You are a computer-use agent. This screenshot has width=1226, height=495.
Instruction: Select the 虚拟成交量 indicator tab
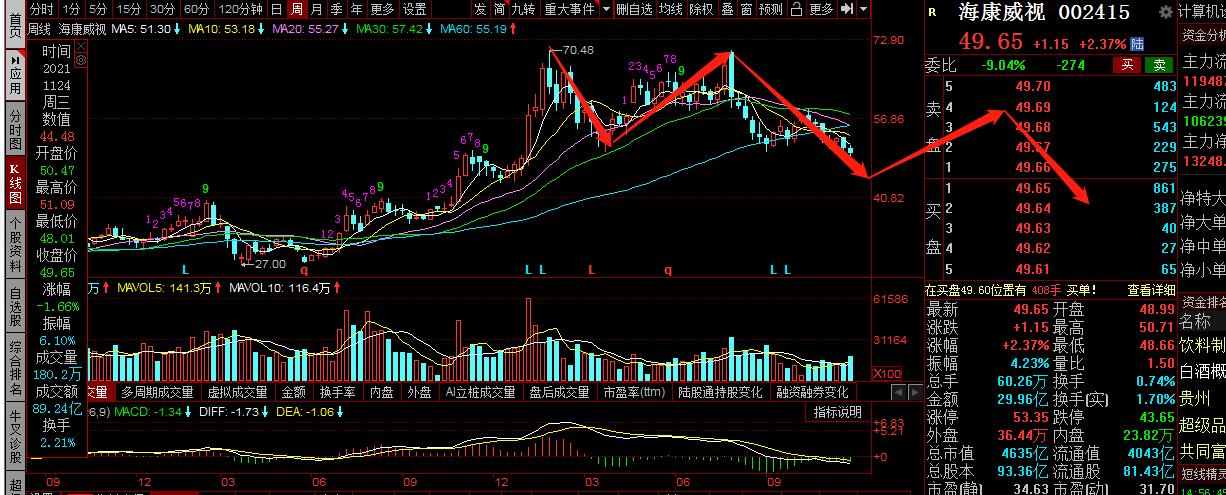tap(237, 392)
